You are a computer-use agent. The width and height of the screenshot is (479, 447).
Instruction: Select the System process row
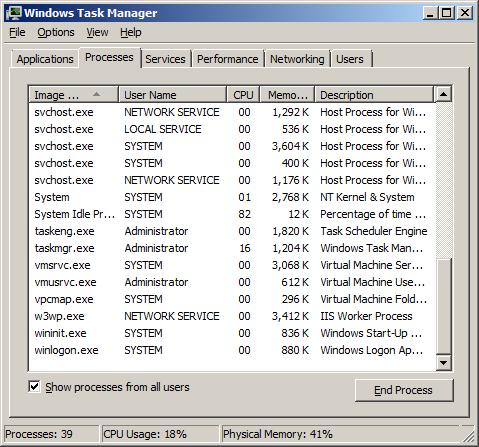tap(232, 197)
